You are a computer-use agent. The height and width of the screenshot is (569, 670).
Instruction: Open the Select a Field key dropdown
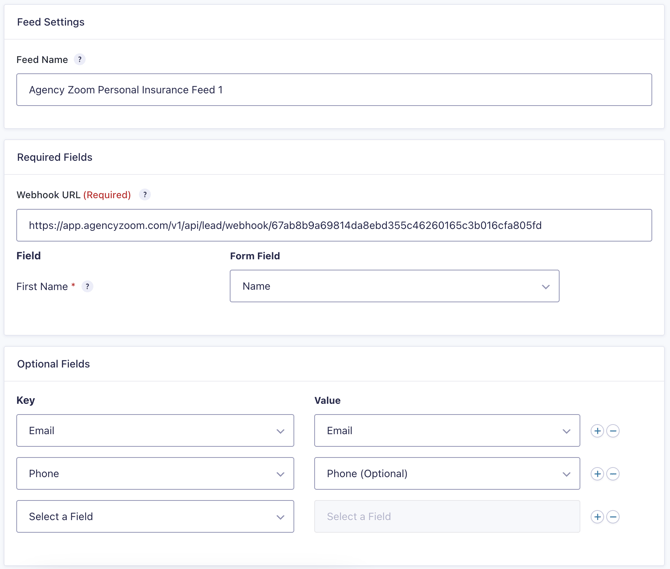click(x=155, y=516)
